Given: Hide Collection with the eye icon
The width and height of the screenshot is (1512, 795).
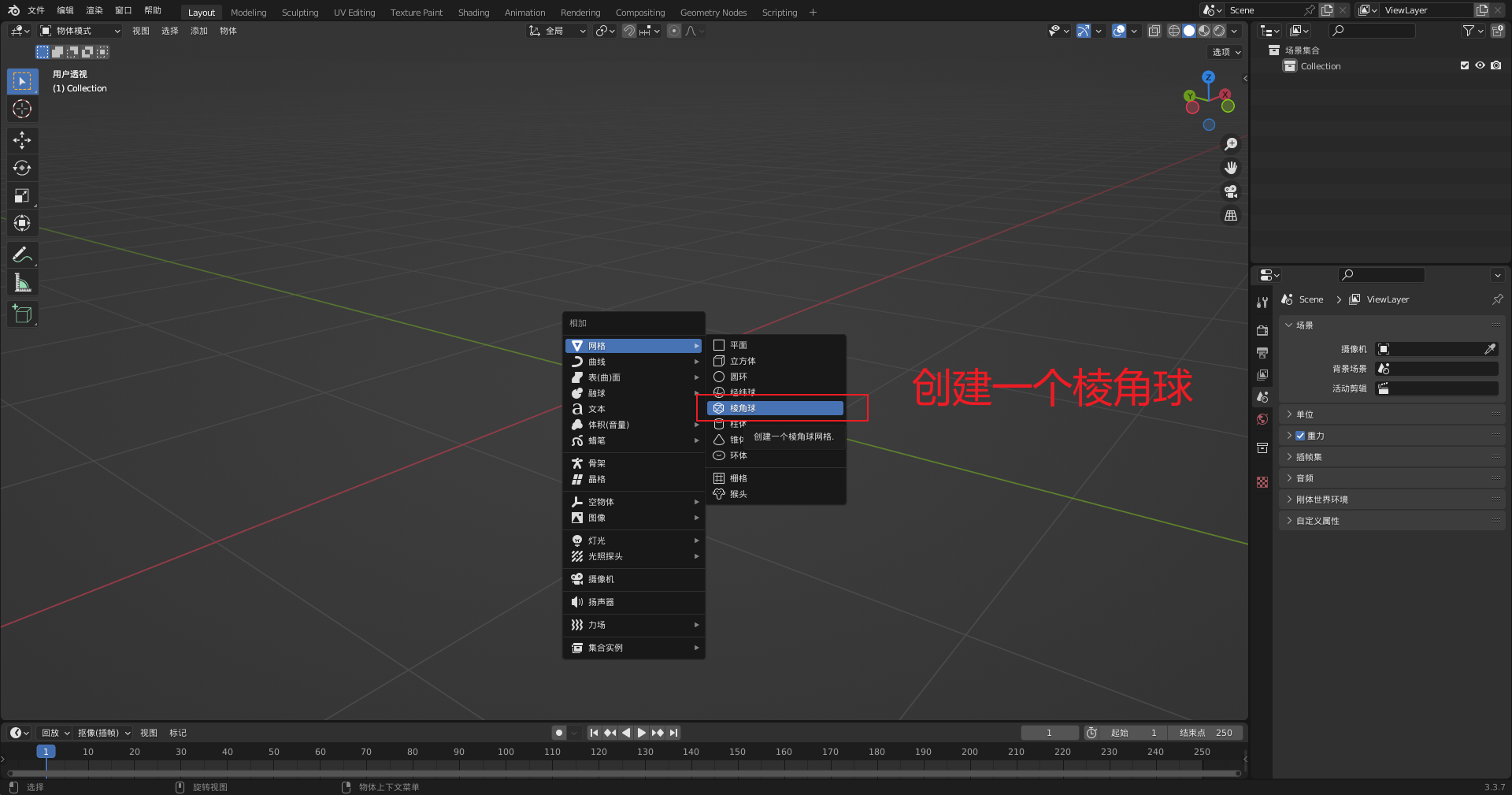Looking at the screenshot, I should coord(1480,66).
